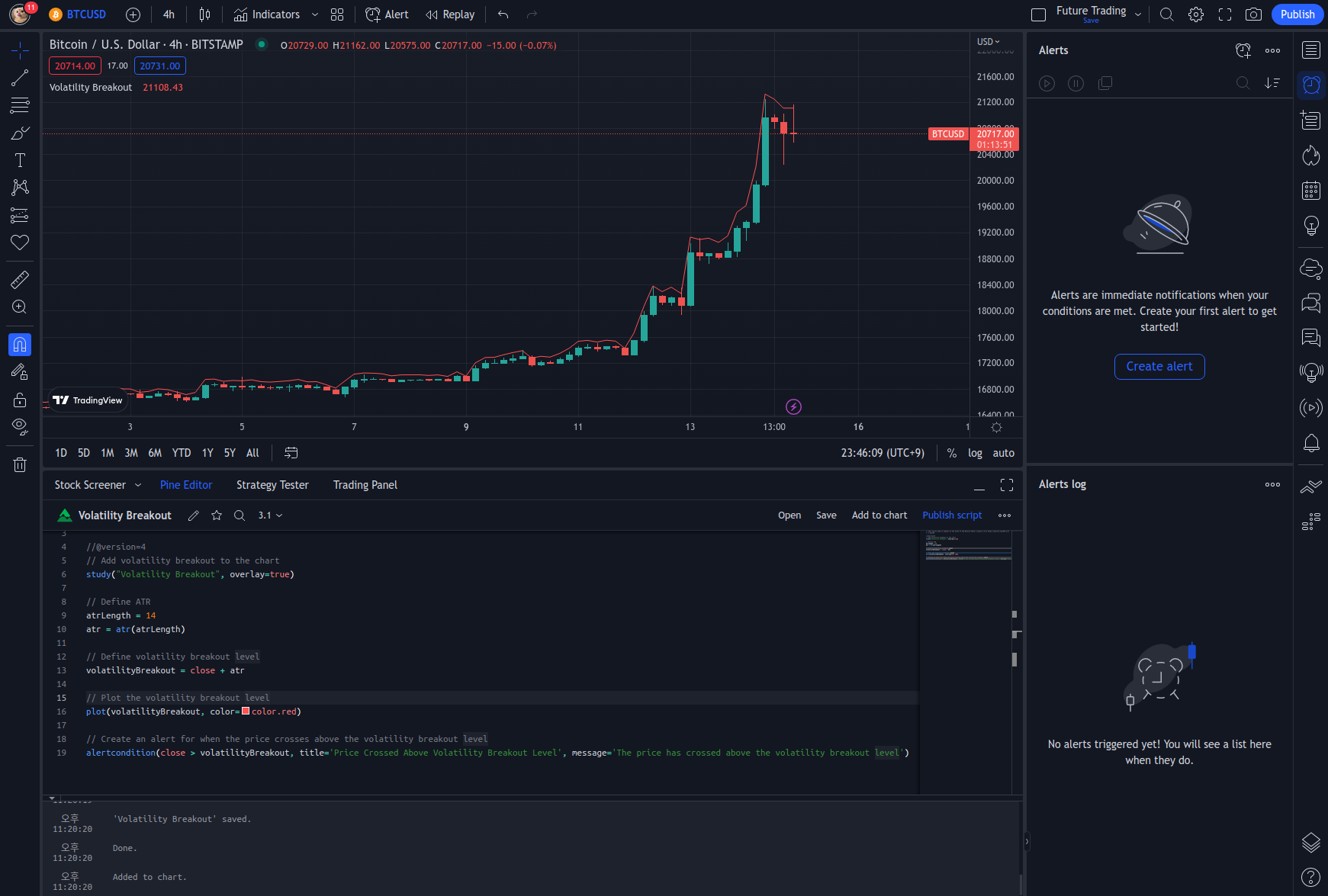Toggle magnet mode in left toolbar
This screenshot has width=1328, height=896.
point(20,345)
